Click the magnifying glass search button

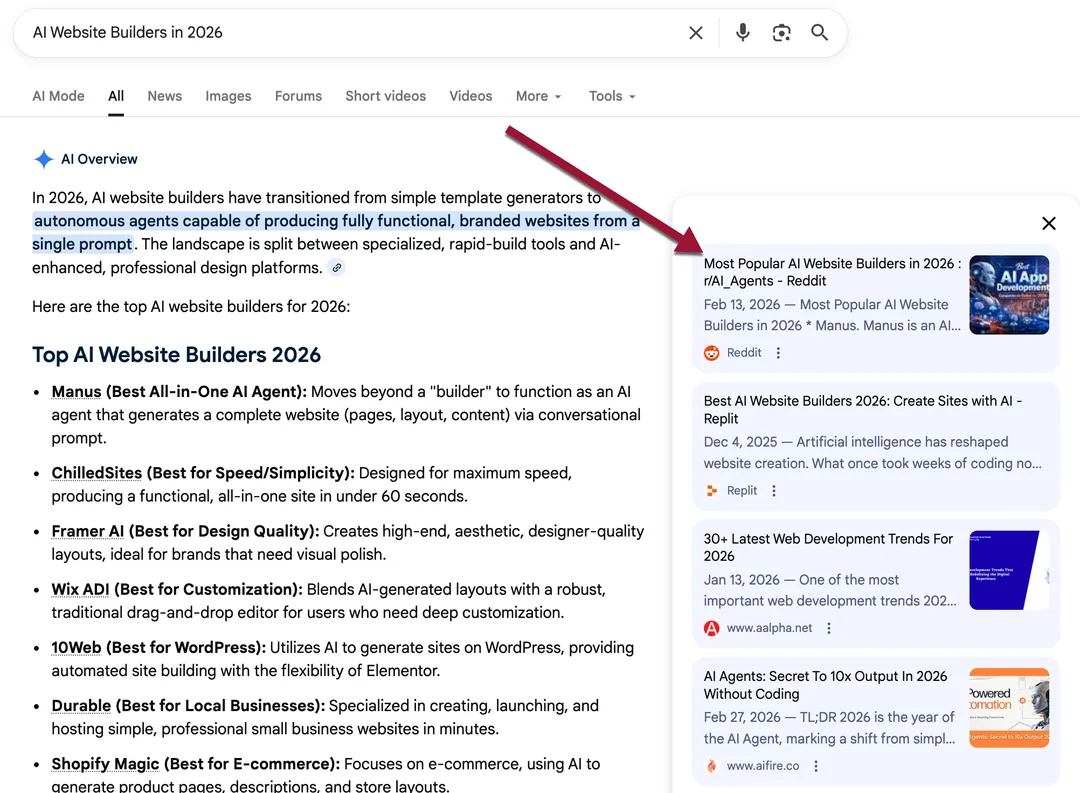coord(819,33)
